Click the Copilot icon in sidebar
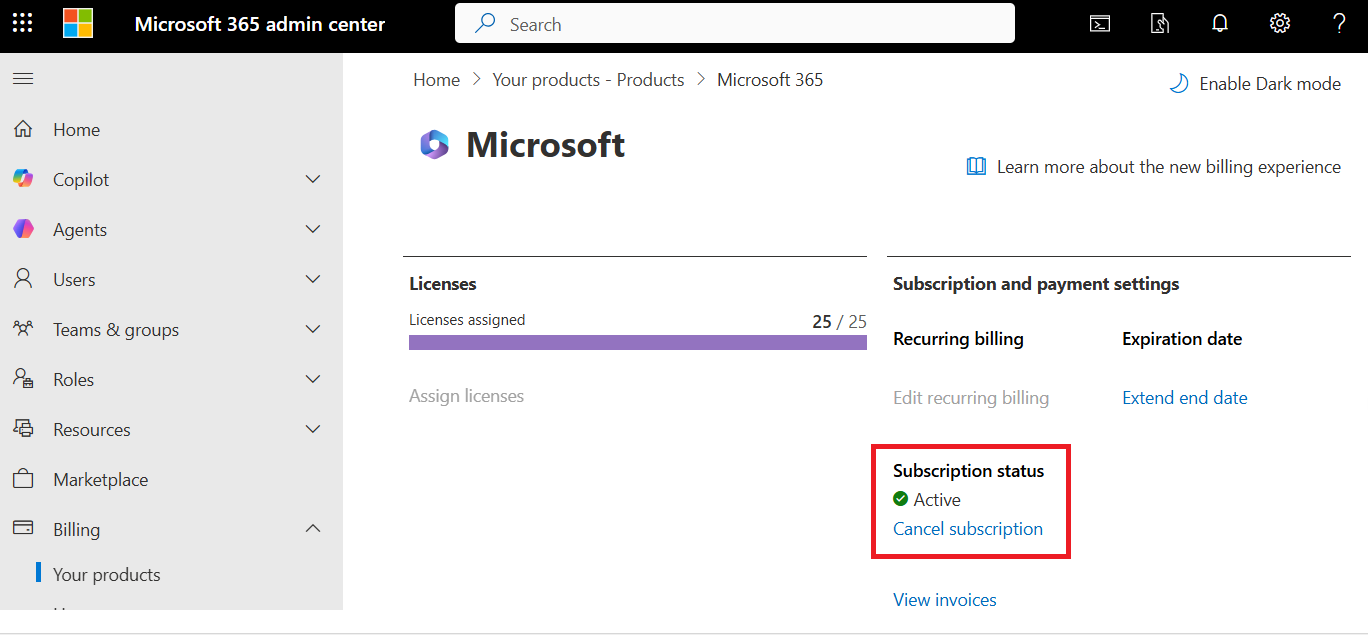The image size is (1368, 635). click(23, 179)
